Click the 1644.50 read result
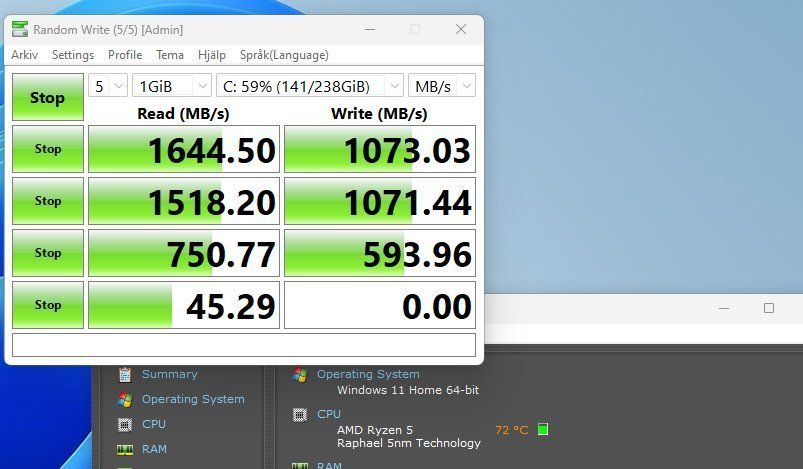 (x=184, y=149)
